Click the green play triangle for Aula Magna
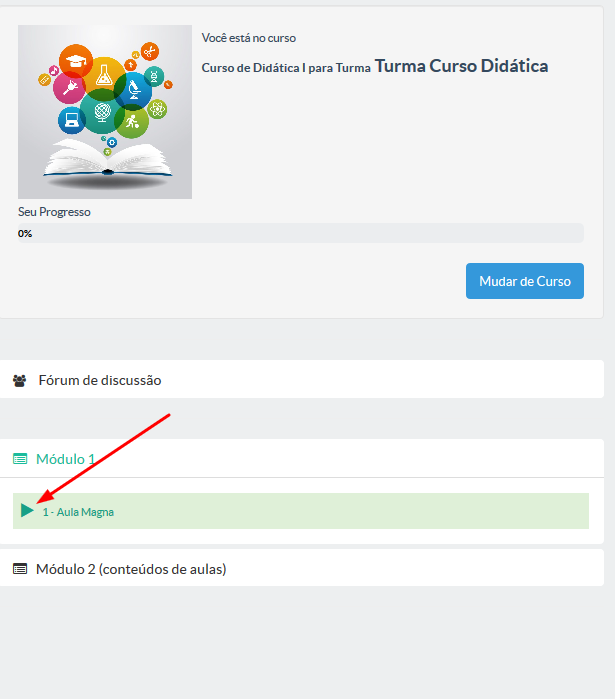The width and height of the screenshot is (615, 699). pos(27,510)
